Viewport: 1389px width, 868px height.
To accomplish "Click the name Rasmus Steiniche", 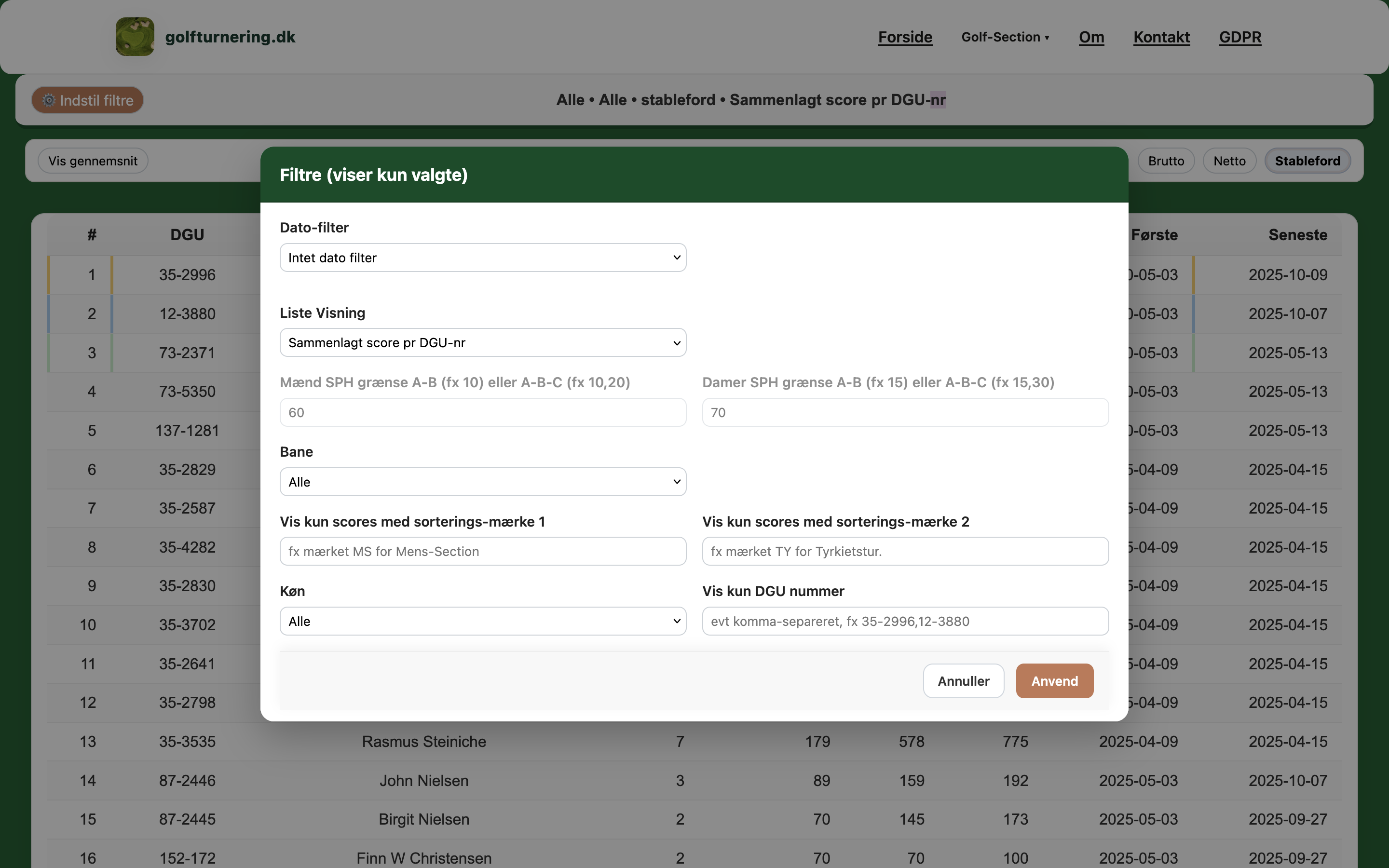I will pyautogui.click(x=424, y=742).
